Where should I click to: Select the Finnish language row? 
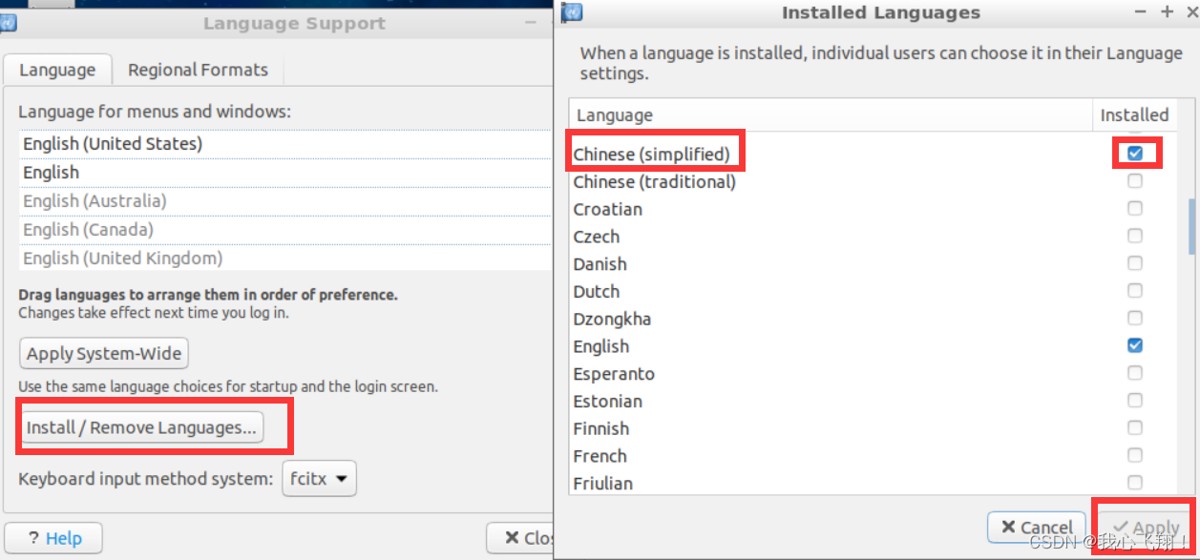pos(872,428)
